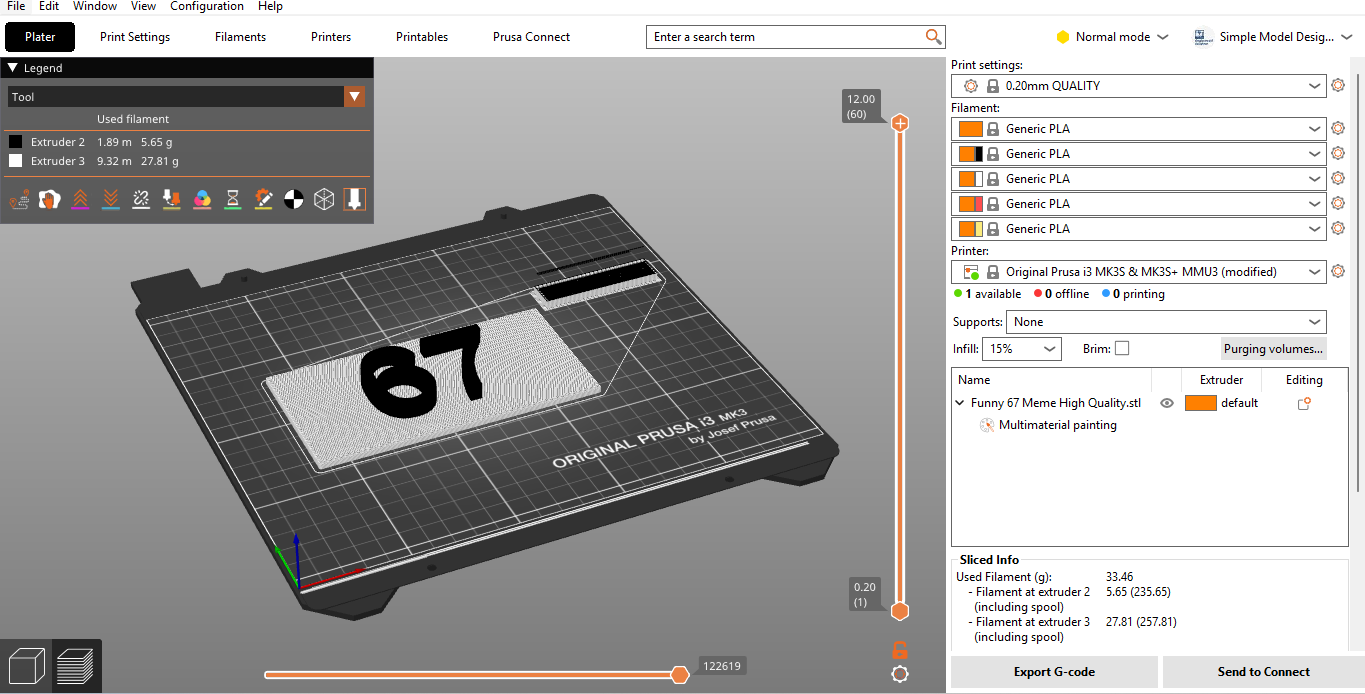Screen dimensions: 1365x694
Task: Toggle center of gravity icon in legend
Action: (293, 199)
